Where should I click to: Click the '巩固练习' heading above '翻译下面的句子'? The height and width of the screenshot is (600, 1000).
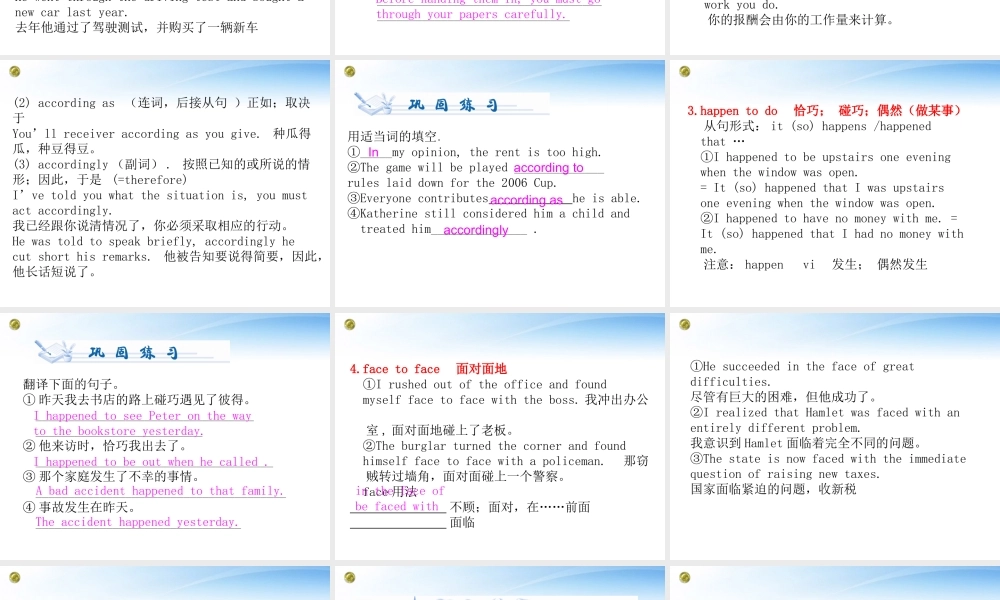[133, 353]
